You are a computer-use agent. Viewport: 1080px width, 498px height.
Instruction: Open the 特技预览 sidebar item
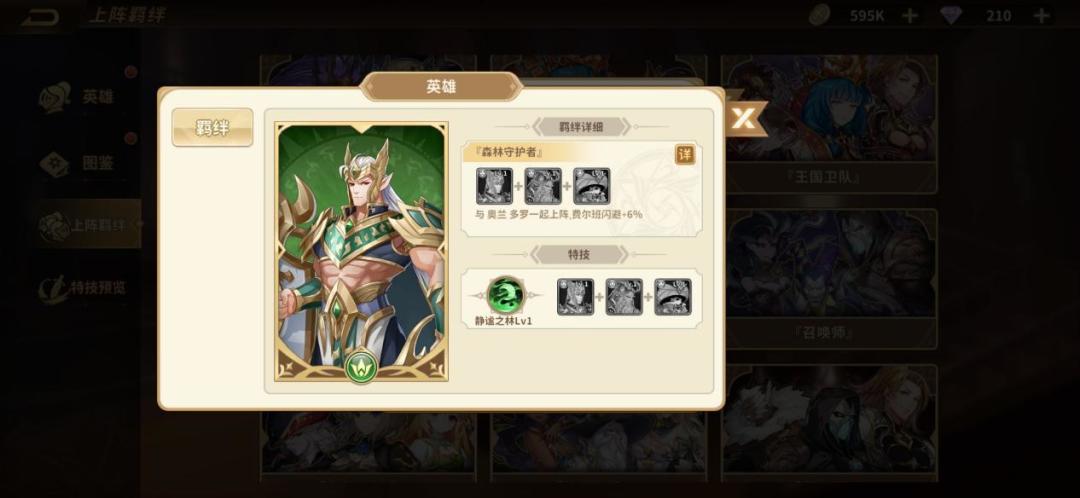coord(83,288)
